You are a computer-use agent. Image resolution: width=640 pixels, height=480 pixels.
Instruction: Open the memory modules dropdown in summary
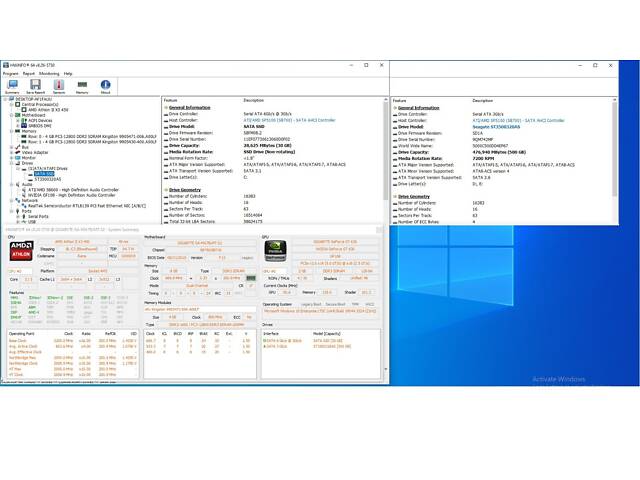[198, 309]
